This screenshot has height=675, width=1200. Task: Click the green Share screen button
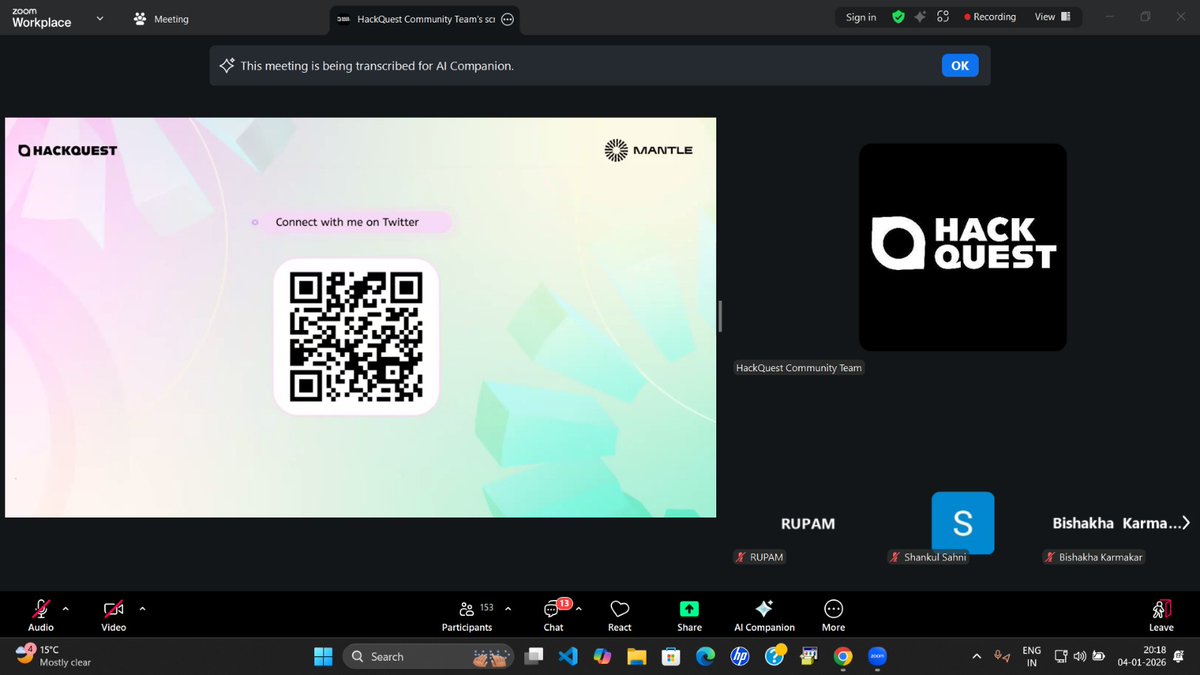pyautogui.click(x=689, y=616)
